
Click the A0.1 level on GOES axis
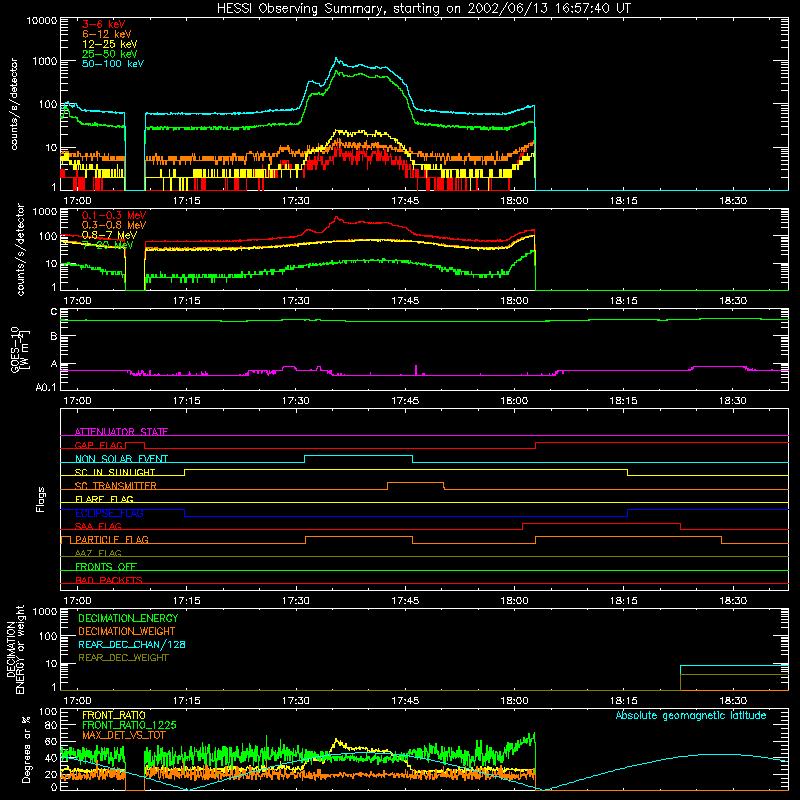[46, 387]
